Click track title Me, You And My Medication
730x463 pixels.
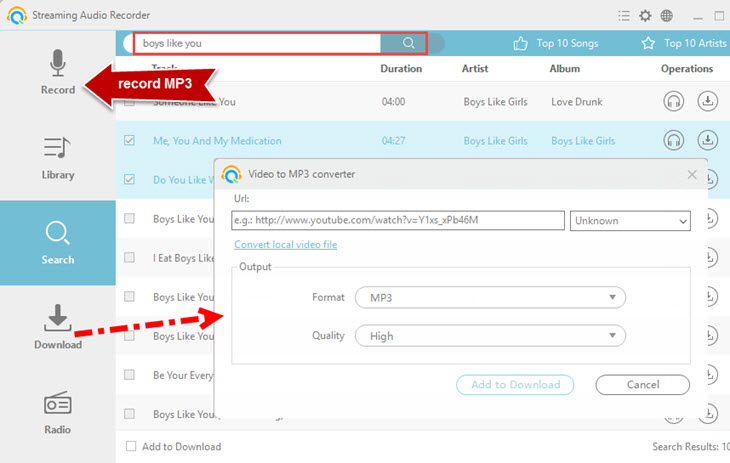click(217, 141)
